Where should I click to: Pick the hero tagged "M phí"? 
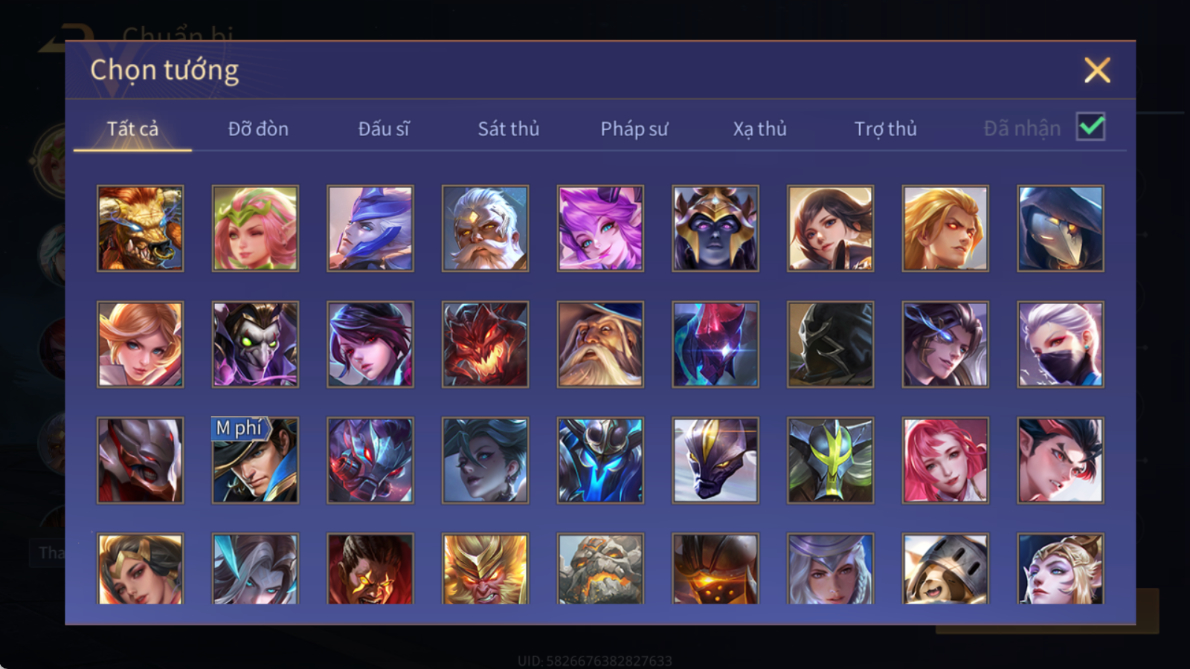pyautogui.click(x=255, y=460)
